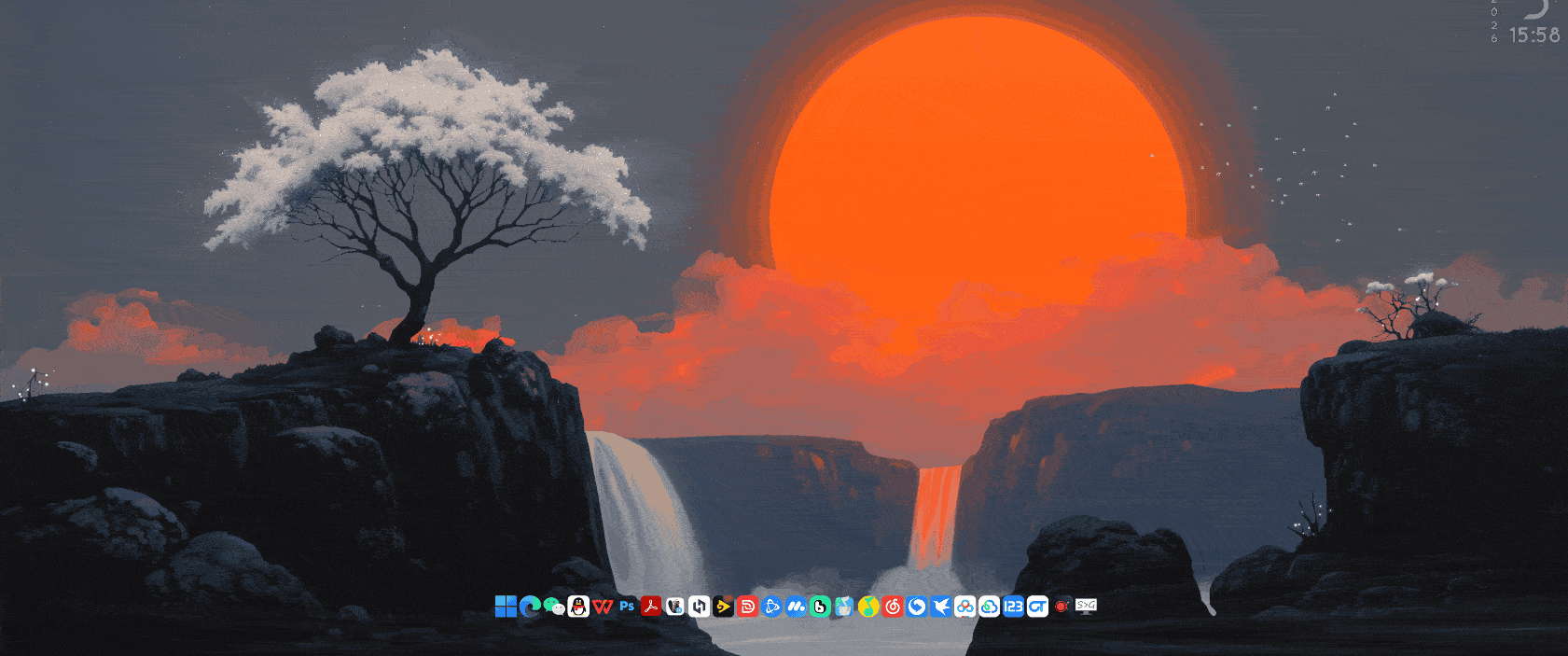The image size is (1568, 656).
Task: Open the QQ penguin app
Action: (578, 607)
